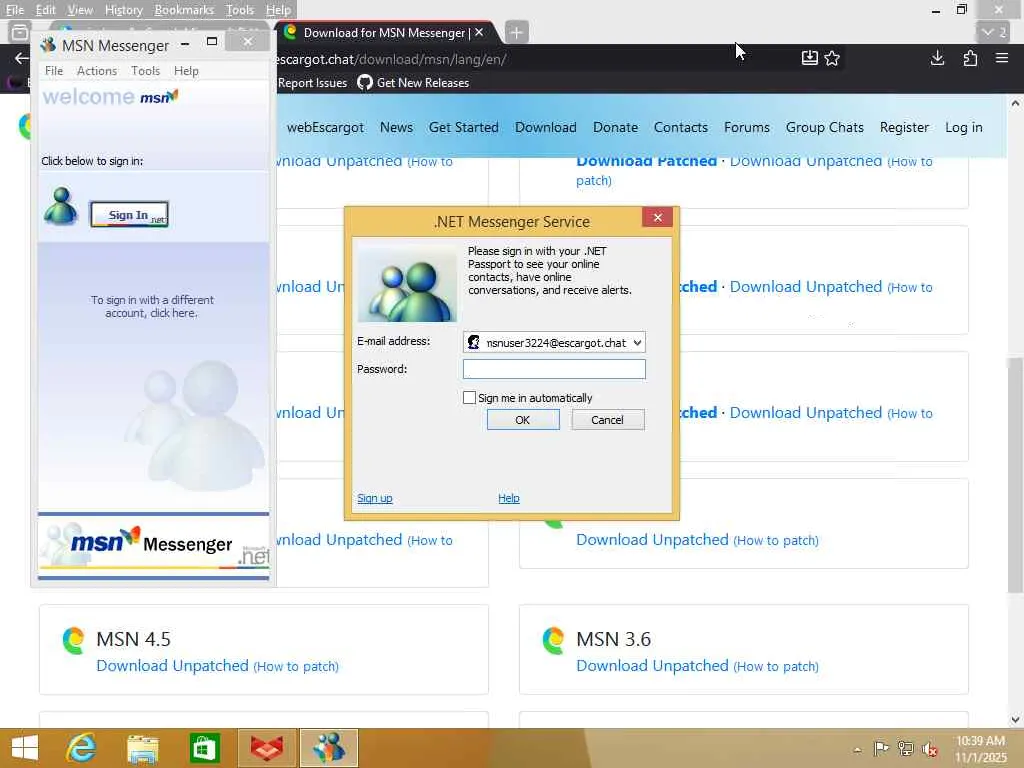This screenshot has width=1024, height=768.
Task: Click the two-buddies picture in sign-in dialog
Action: (x=407, y=283)
